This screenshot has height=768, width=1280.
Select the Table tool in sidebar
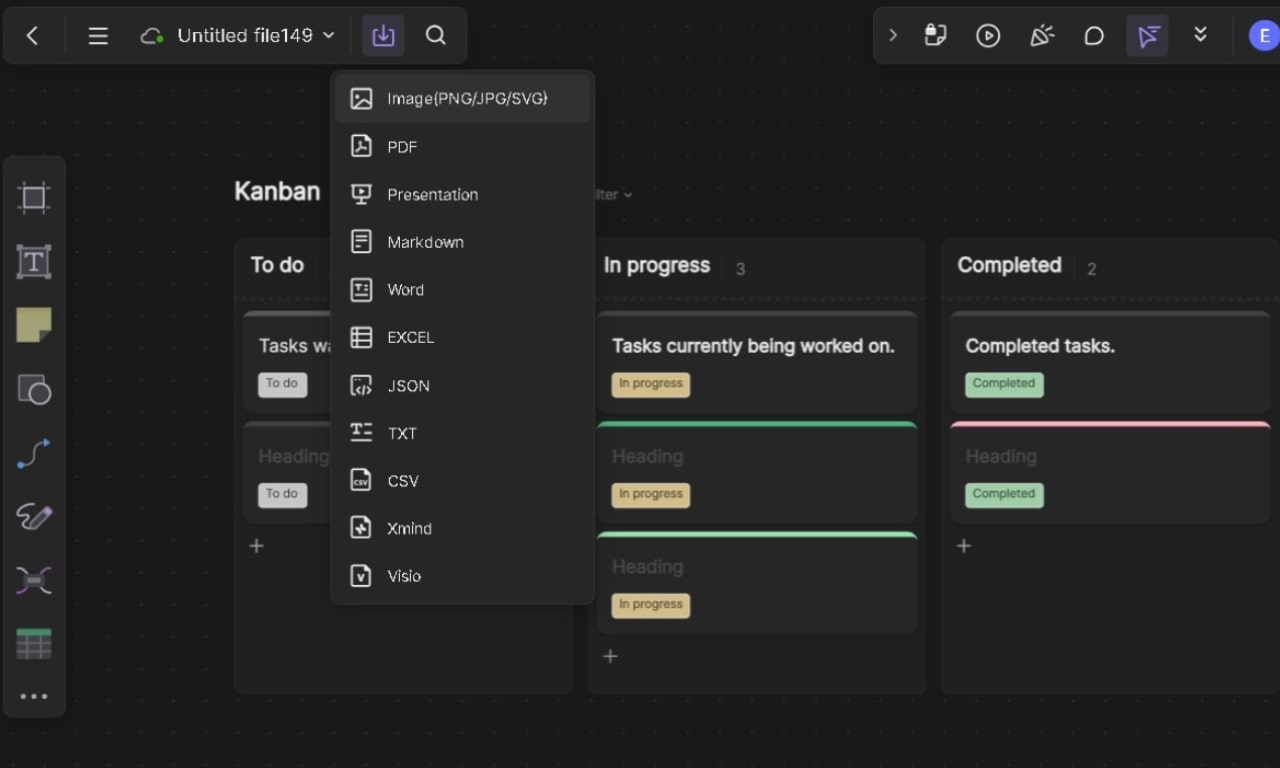point(34,644)
